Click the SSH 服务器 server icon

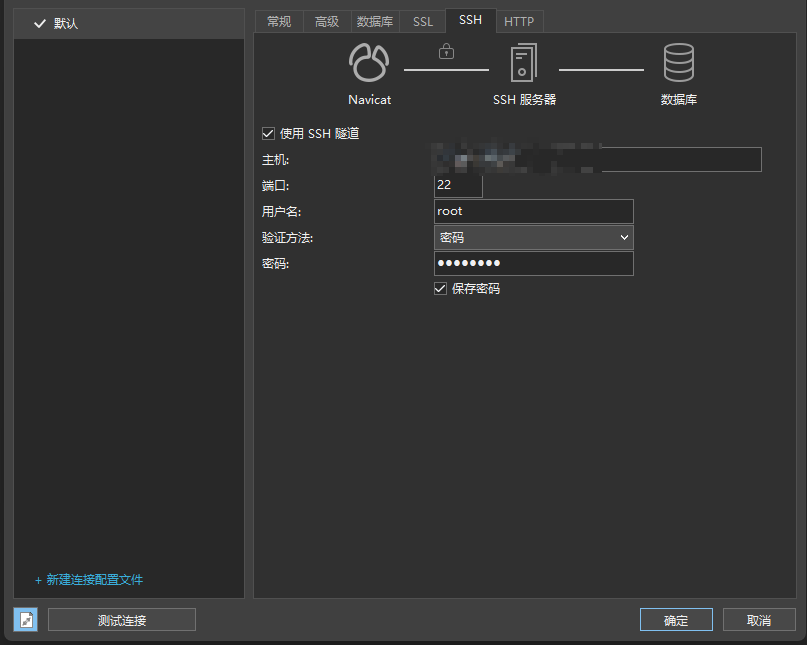pyautogui.click(x=524, y=63)
